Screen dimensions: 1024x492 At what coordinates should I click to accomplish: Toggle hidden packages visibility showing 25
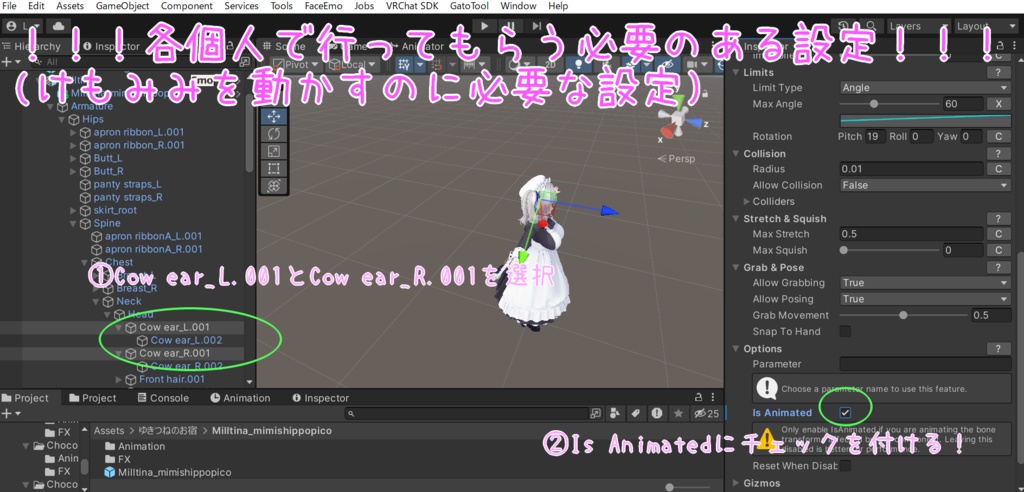pyautogui.click(x=706, y=413)
